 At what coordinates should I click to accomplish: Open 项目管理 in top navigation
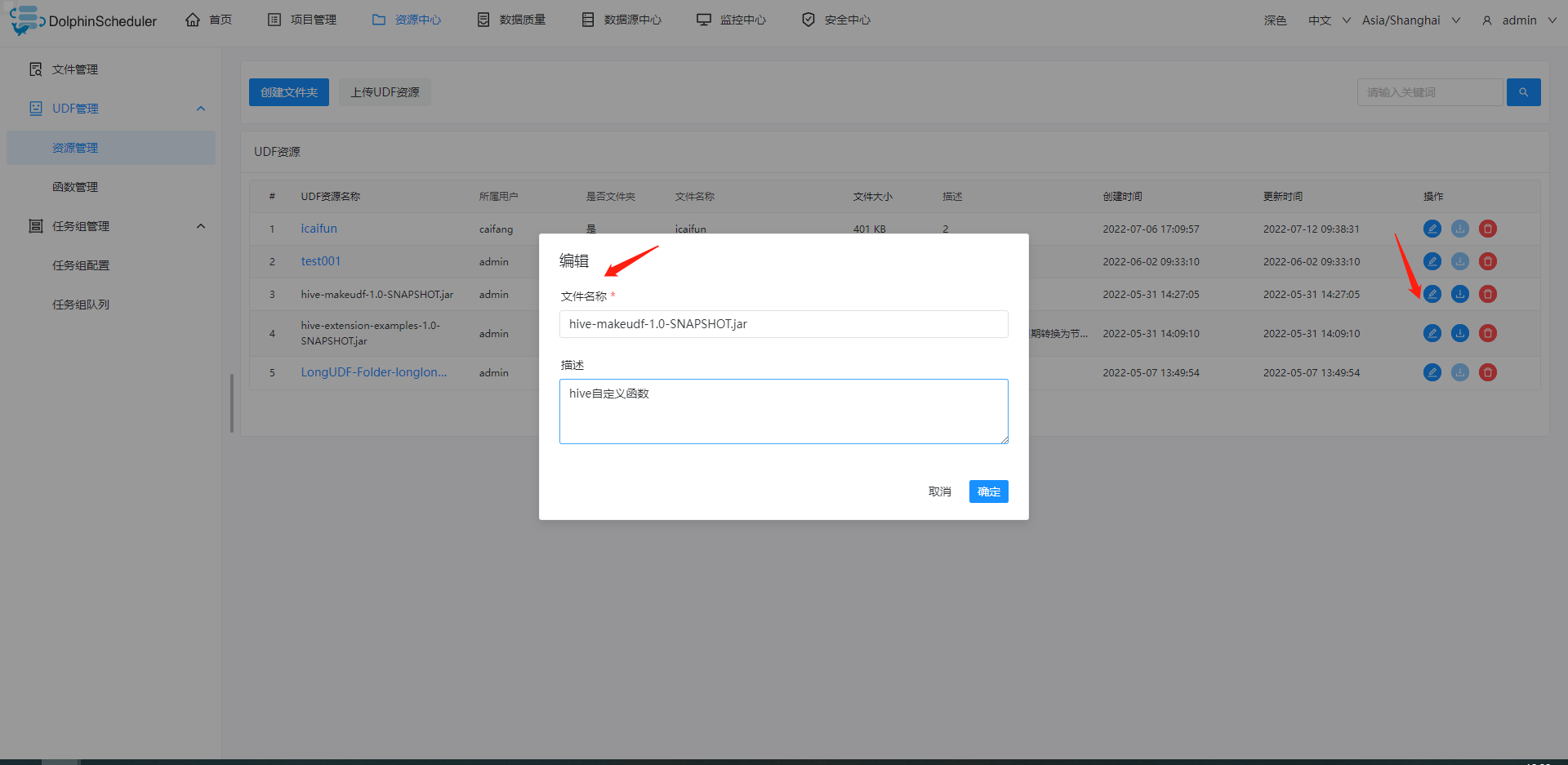pos(302,20)
